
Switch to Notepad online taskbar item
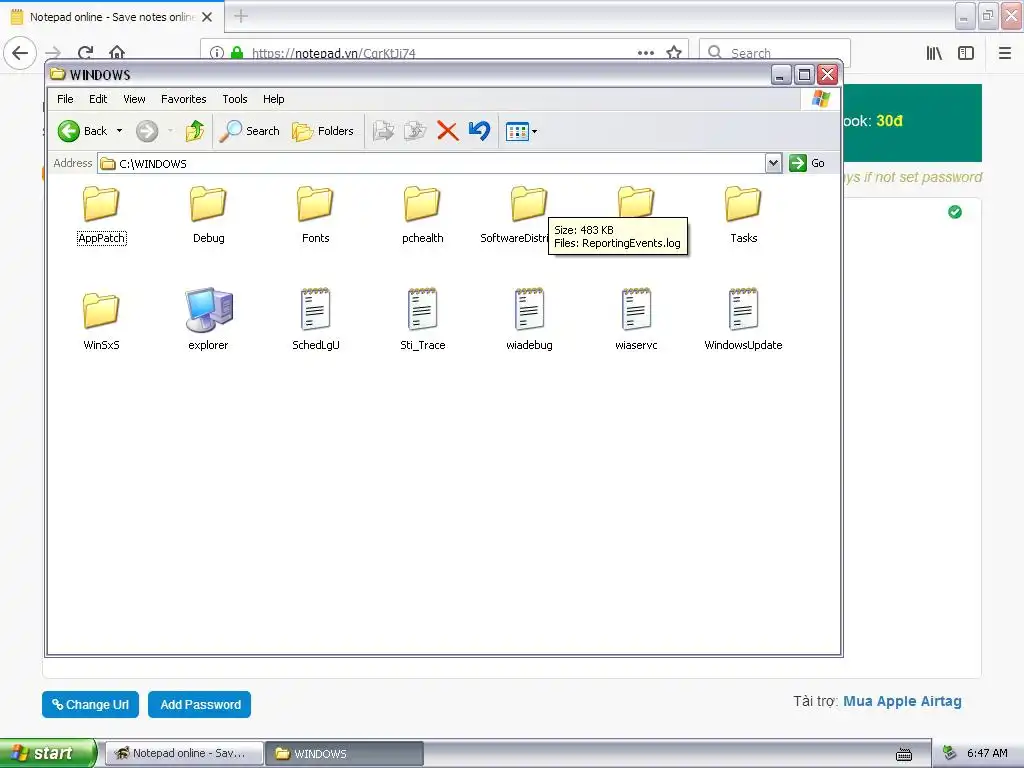click(x=184, y=753)
